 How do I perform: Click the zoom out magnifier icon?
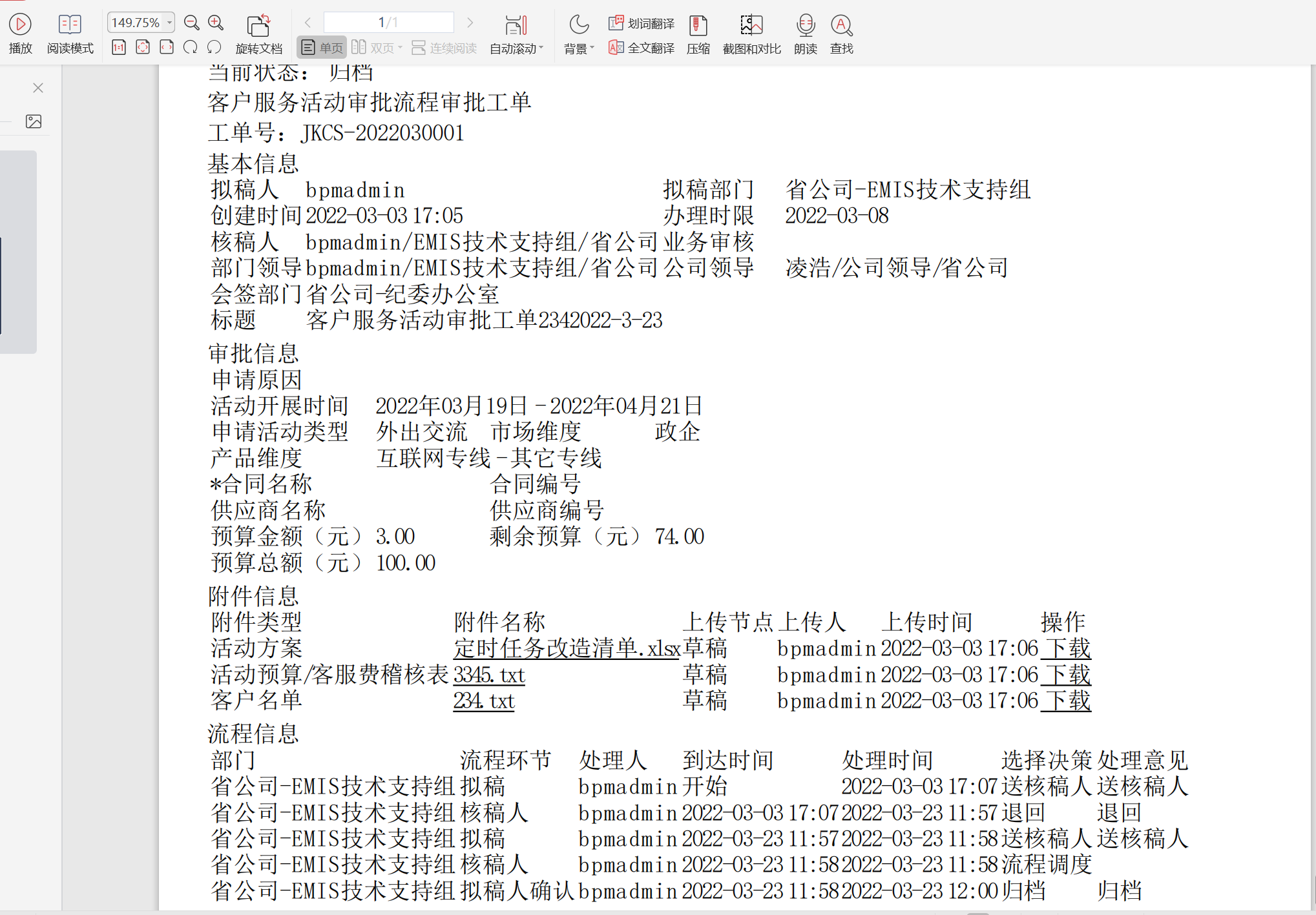(191, 23)
